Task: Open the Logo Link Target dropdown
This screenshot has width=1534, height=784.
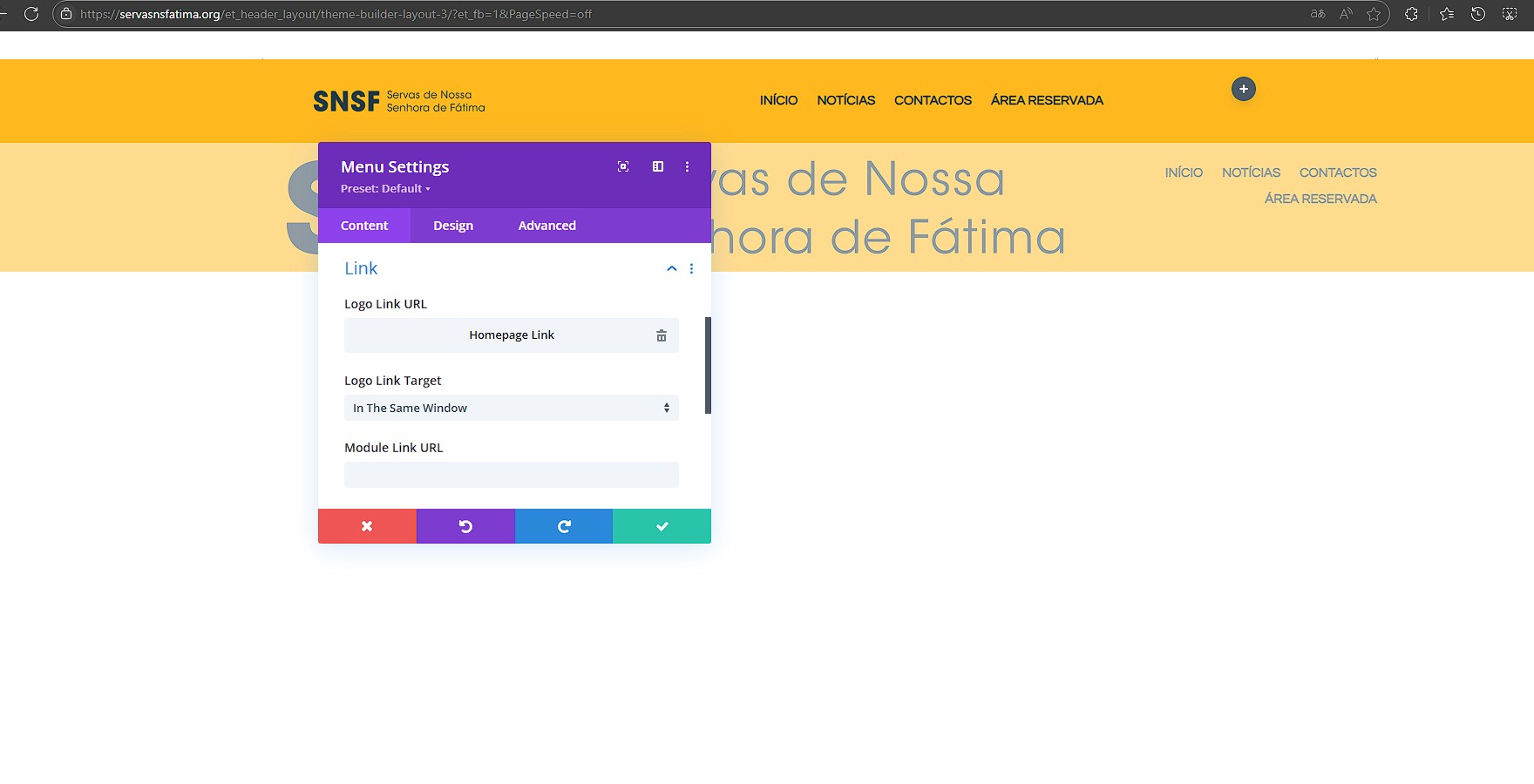Action: point(512,408)
